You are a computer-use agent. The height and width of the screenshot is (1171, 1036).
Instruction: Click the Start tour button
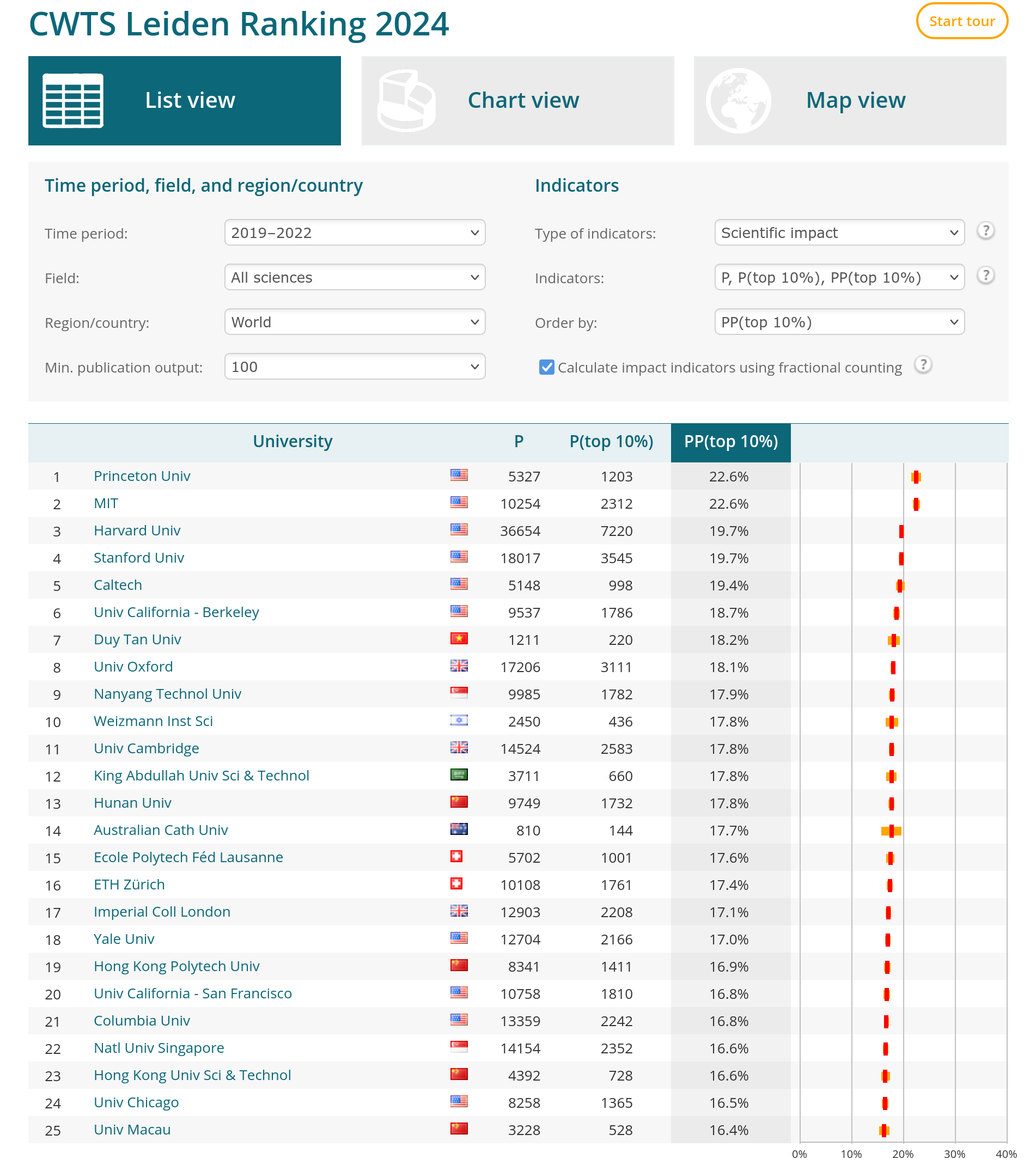tap(961, 21)
